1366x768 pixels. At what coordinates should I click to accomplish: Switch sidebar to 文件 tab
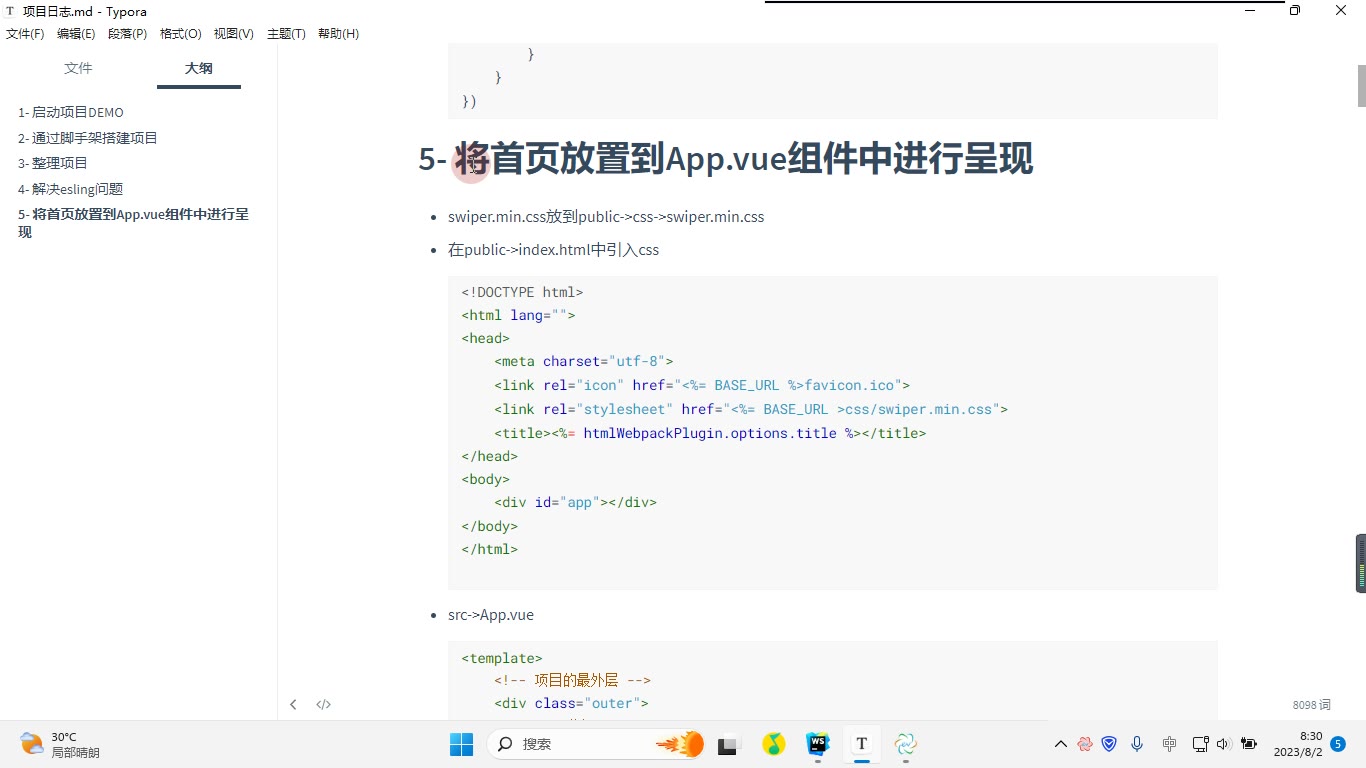click(78, 68)
